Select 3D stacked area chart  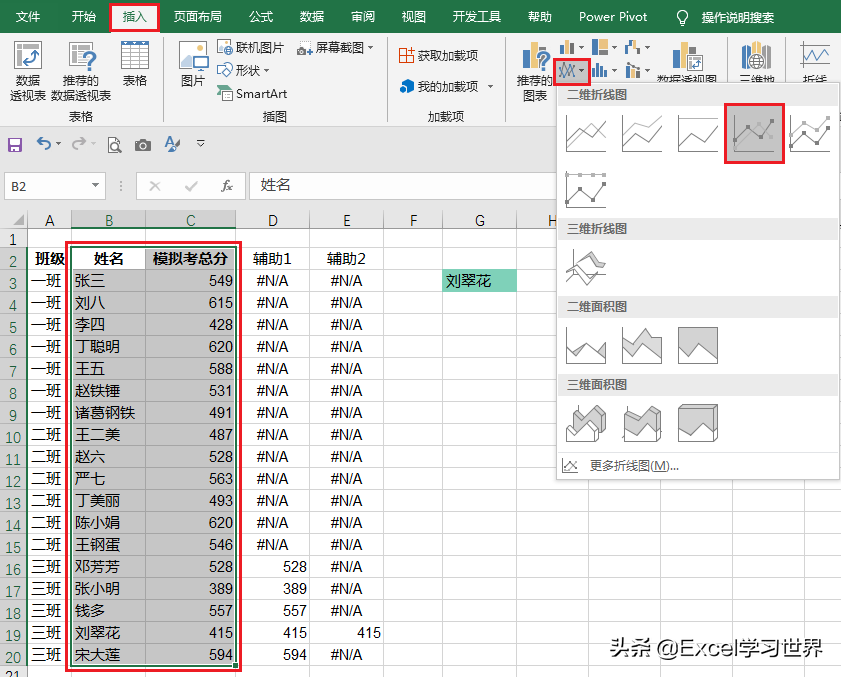tap(641, 423)
